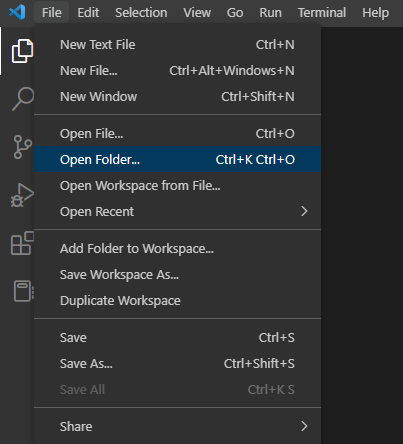Open the Search view magnifier icon
403x444 pixels.
coord(23,99)
